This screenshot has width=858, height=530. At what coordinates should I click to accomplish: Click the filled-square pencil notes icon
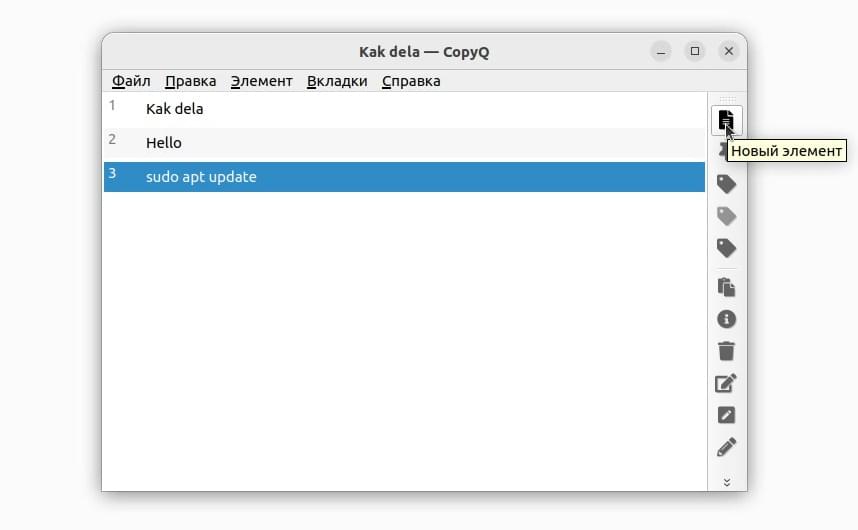click(726, 415)
